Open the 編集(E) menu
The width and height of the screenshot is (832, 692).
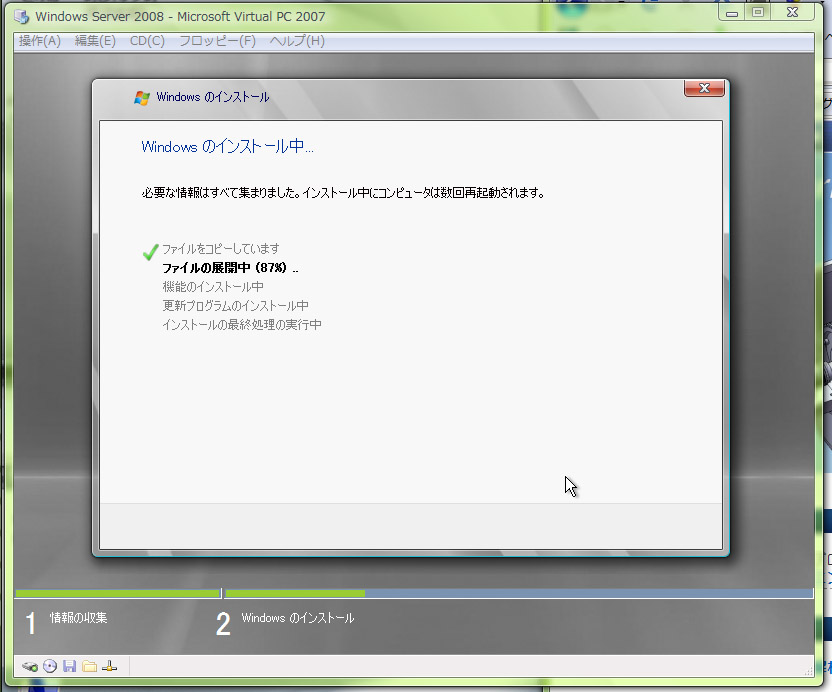tap(96, 41)
